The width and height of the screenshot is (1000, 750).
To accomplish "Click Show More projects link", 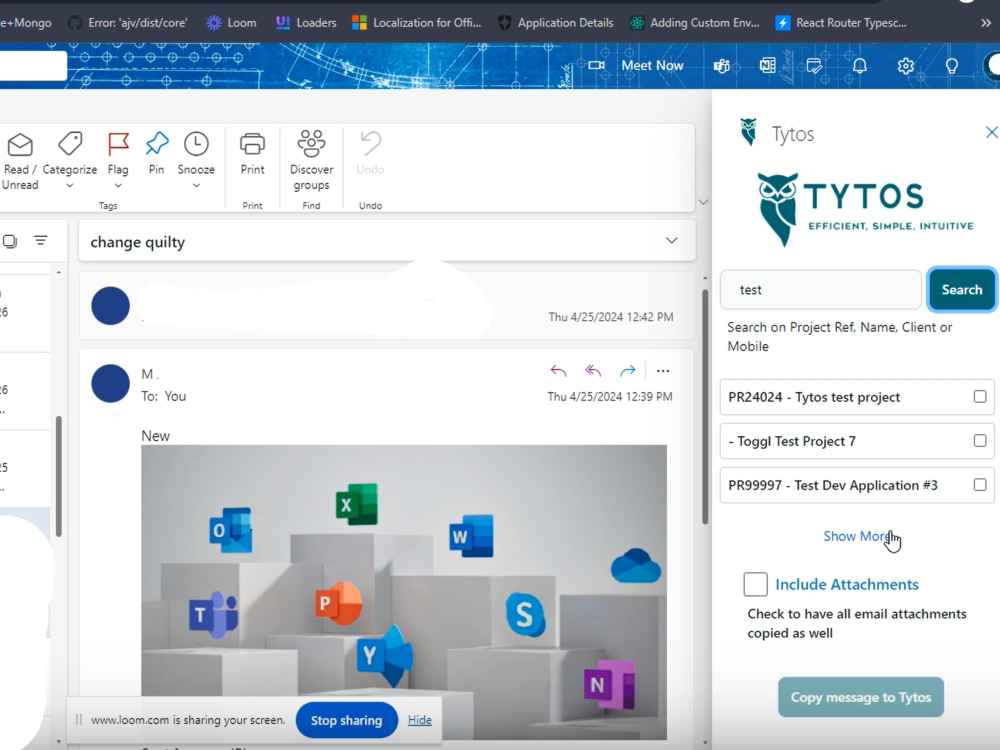I will click(859, 536).
